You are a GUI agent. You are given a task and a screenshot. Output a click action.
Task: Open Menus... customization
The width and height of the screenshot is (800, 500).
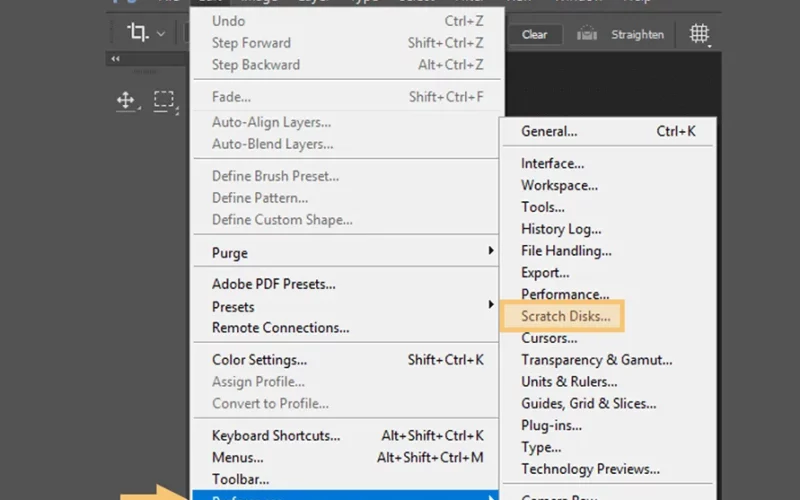coord(346,458)
